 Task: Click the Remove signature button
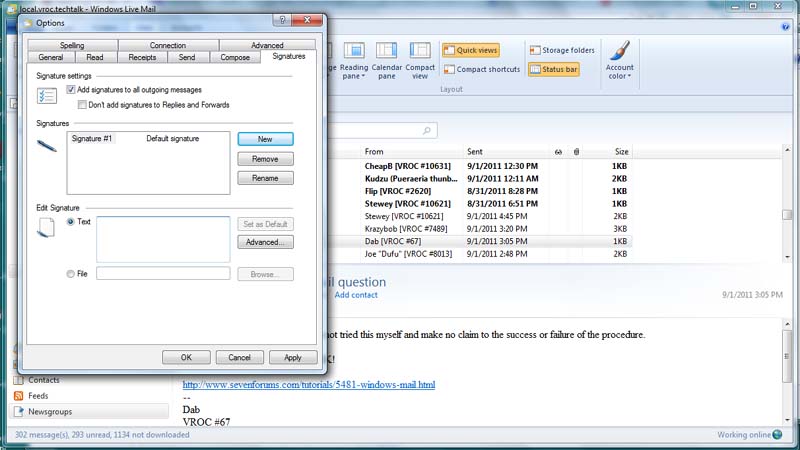(x=265, y=159)
